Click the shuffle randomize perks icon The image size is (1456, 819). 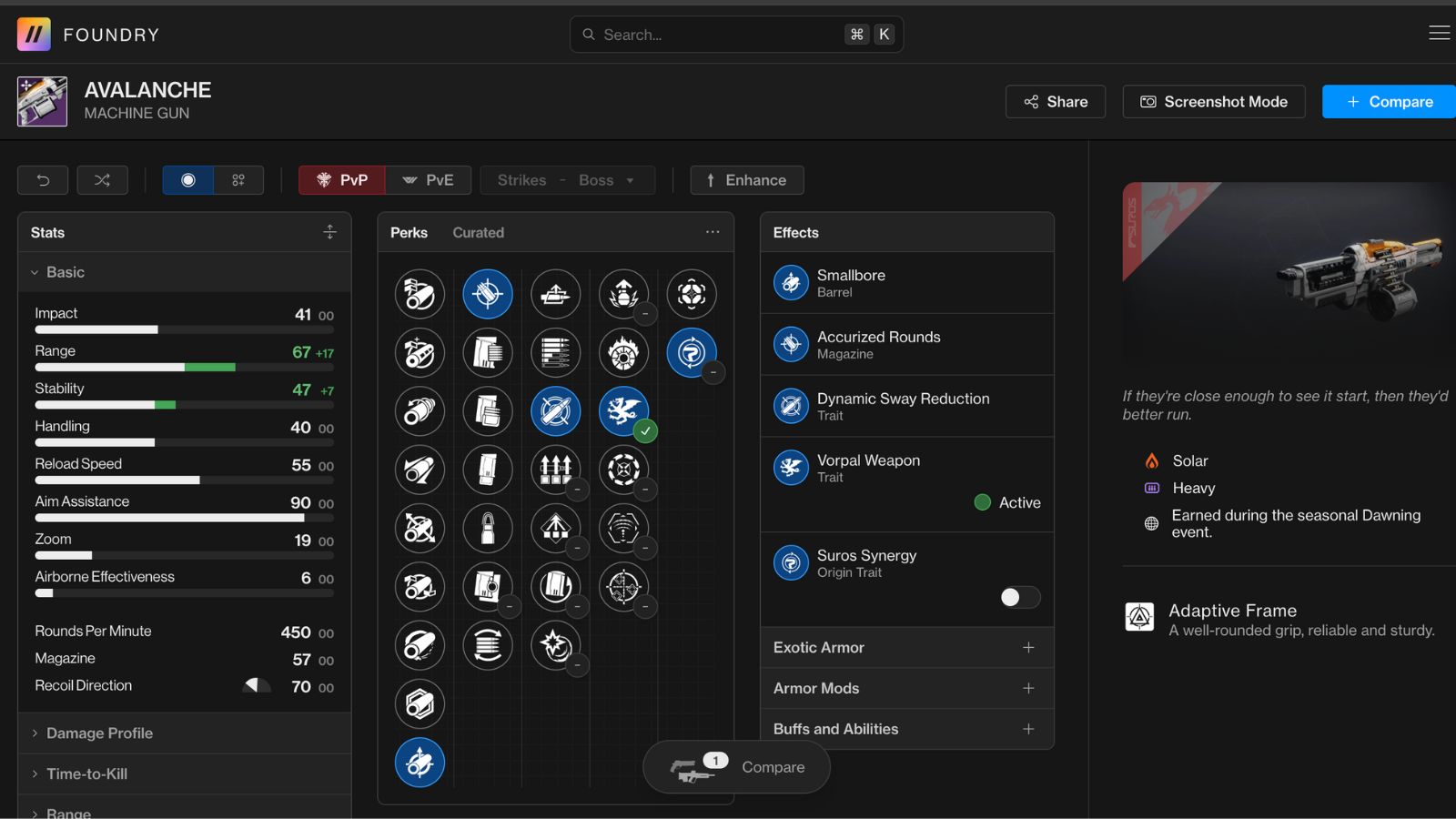point(102,180)
